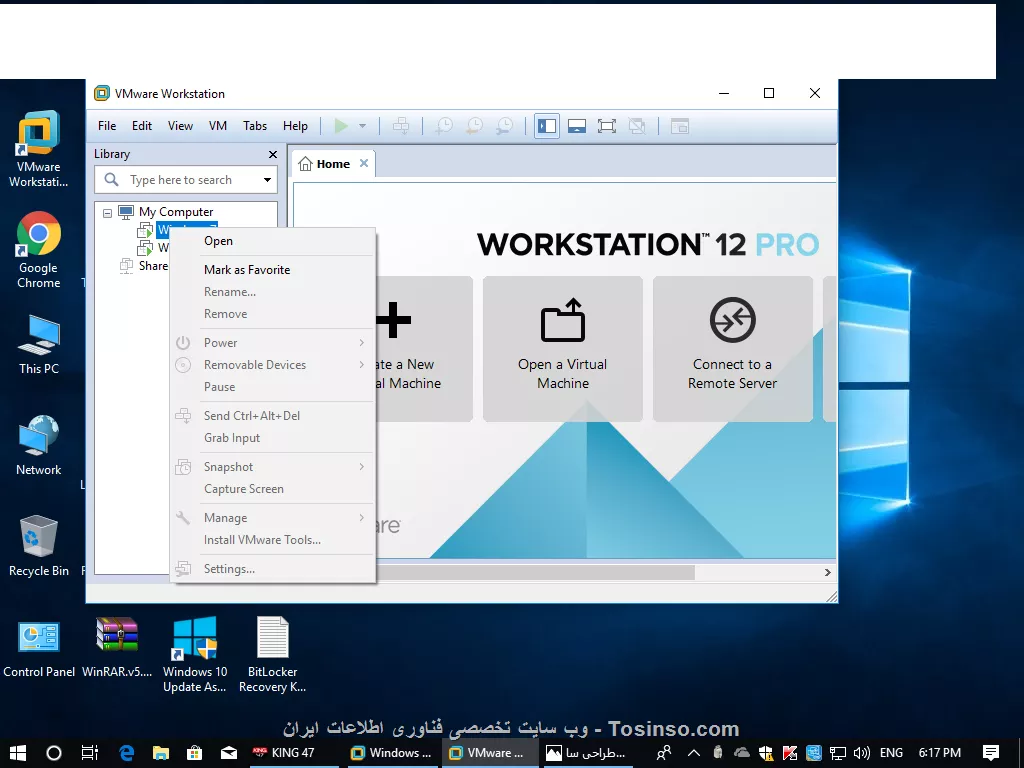Open Microsoft Edge from the taskbar
The image size is (1024, 768).
coord(126,753)
